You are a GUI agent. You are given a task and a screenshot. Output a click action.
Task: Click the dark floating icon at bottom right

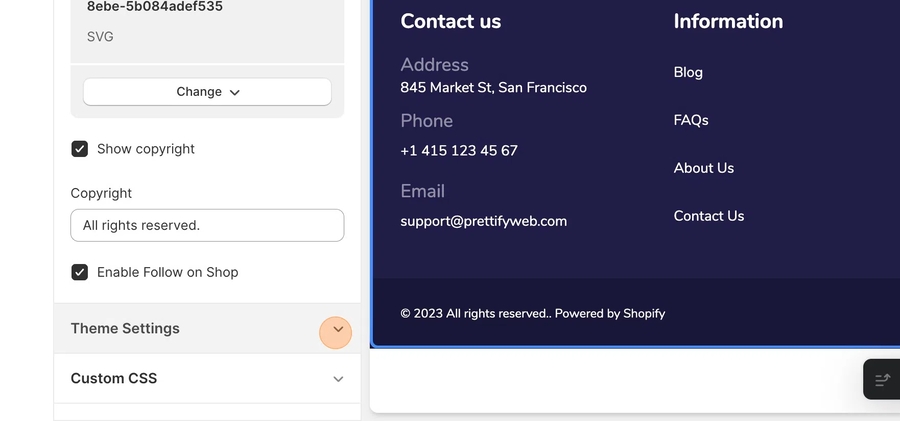point(882,380)
